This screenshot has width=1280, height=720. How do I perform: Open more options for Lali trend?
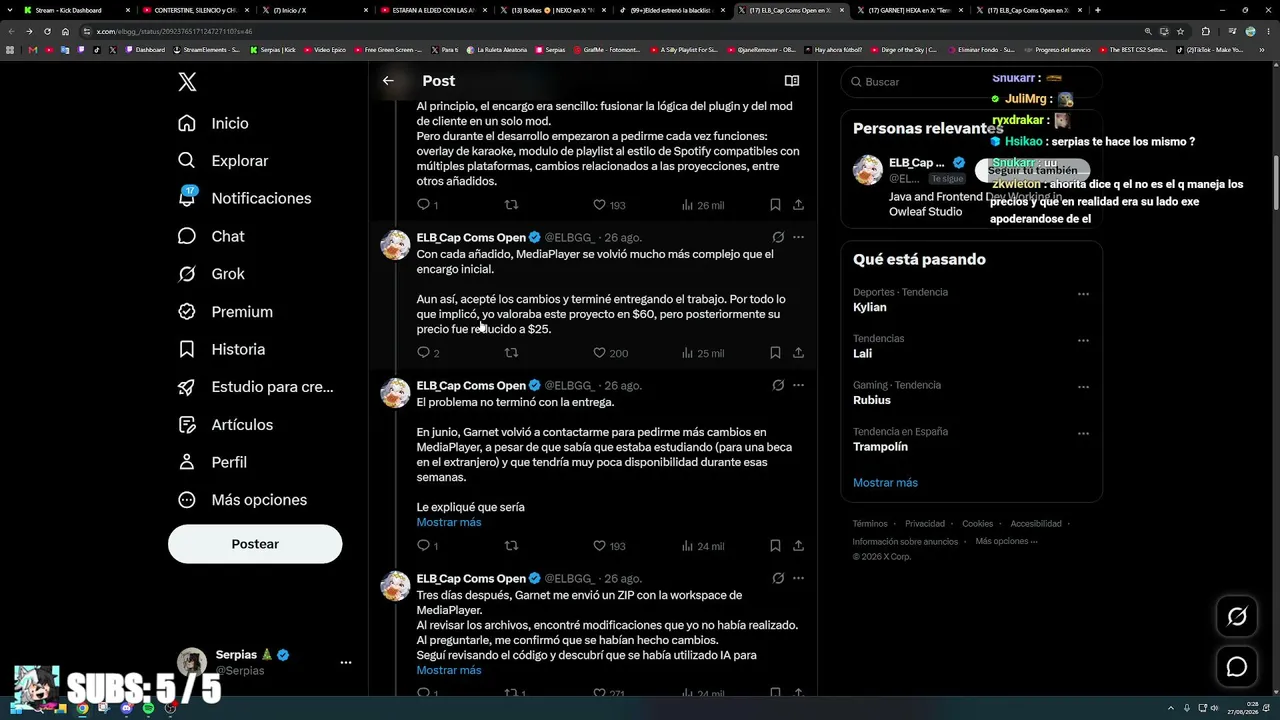coord(1083,340)
